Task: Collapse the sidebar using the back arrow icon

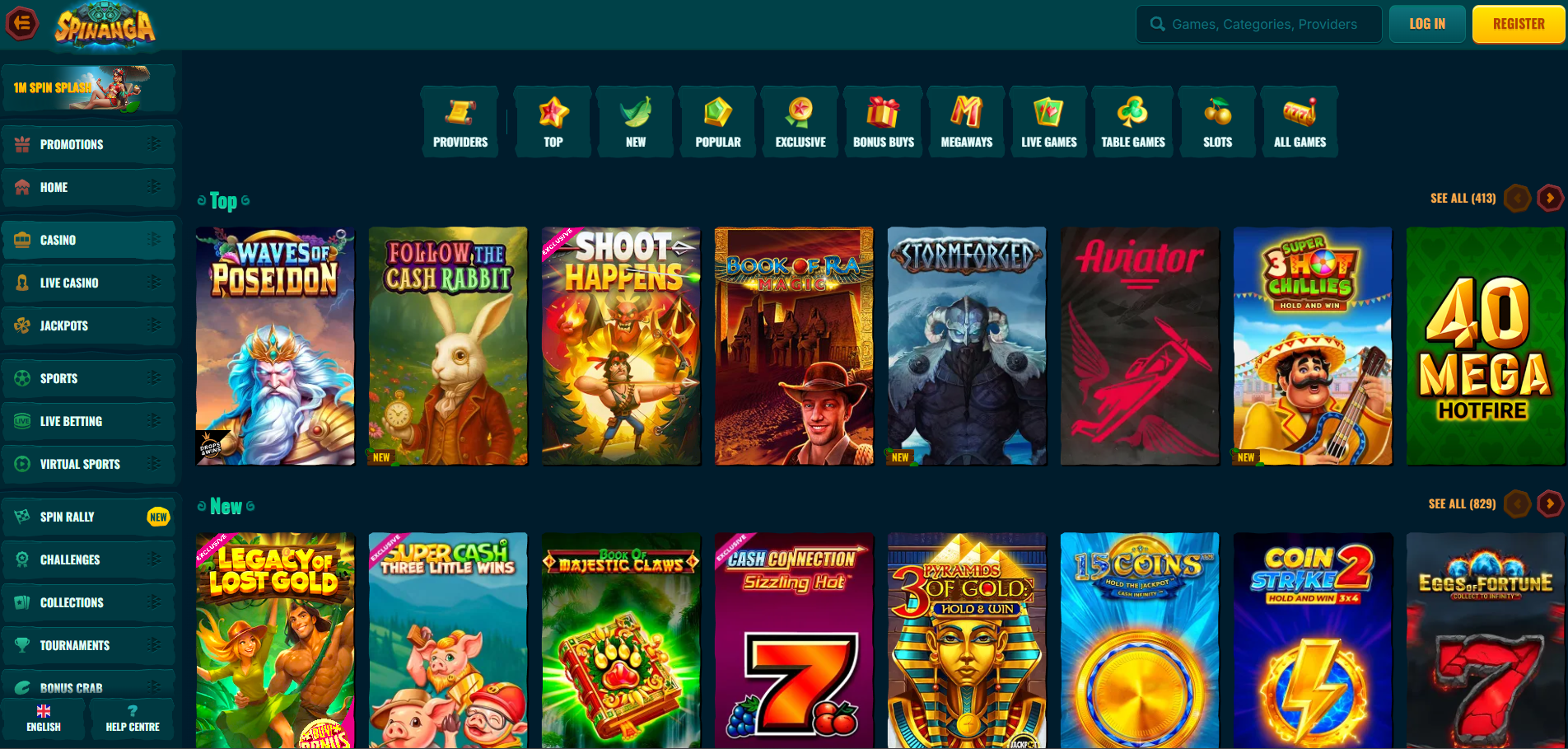Action: (x=22, y=23)
